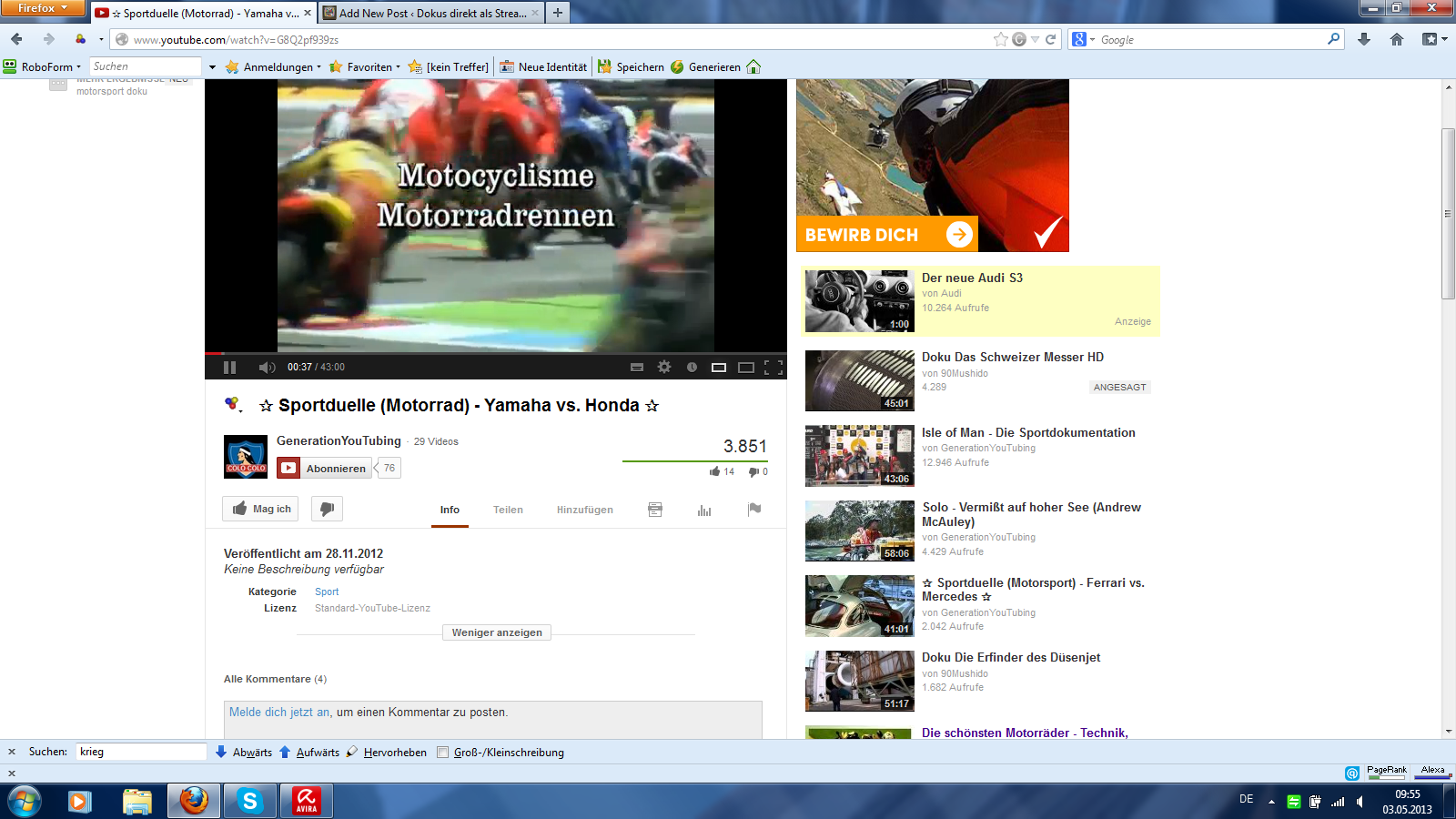Click the browser forward arrow

49,39
